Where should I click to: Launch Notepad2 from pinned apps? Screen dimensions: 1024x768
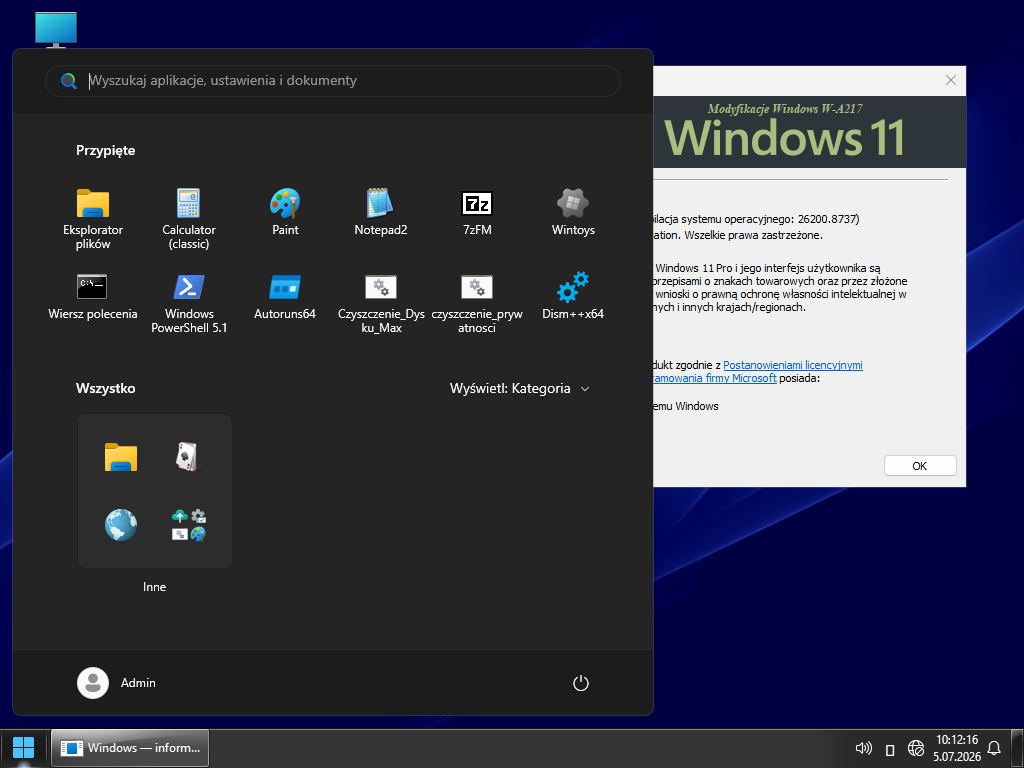381,213
